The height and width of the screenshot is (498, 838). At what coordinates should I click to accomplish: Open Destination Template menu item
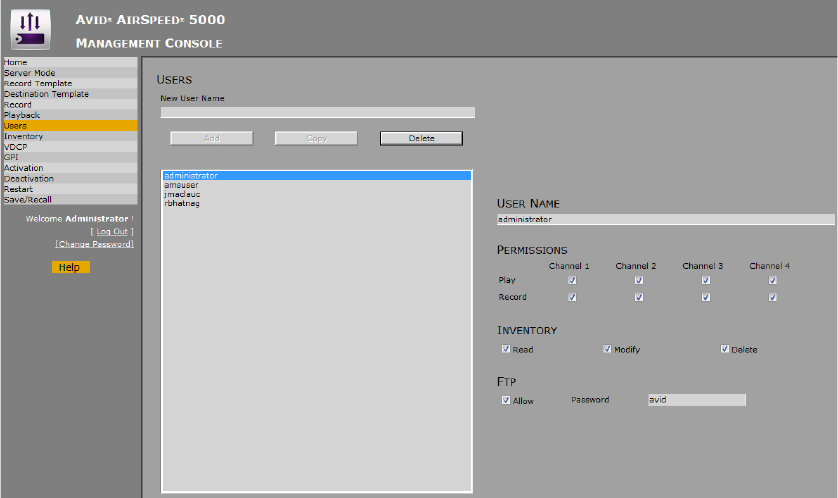click(x=70, y=94)
